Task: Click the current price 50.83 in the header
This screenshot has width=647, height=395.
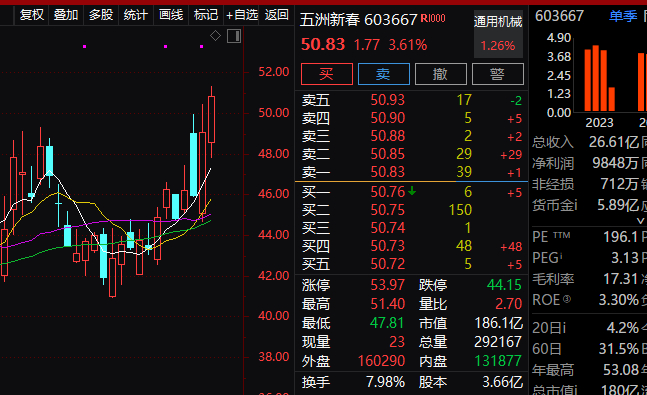Action: point(323,45)
